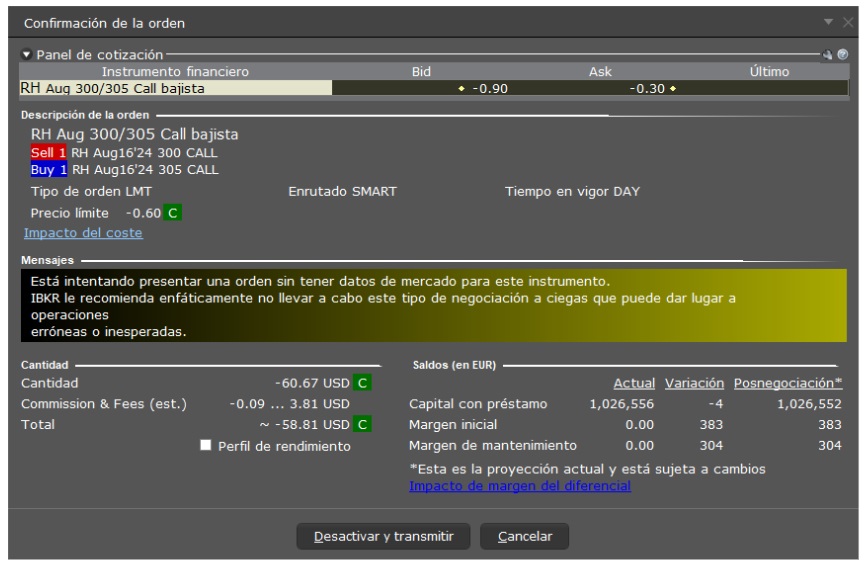Click the green C icon beside Total -58.81 USD
The width and height of the screenshot is (867, 563).
click(x=362, y=424)
